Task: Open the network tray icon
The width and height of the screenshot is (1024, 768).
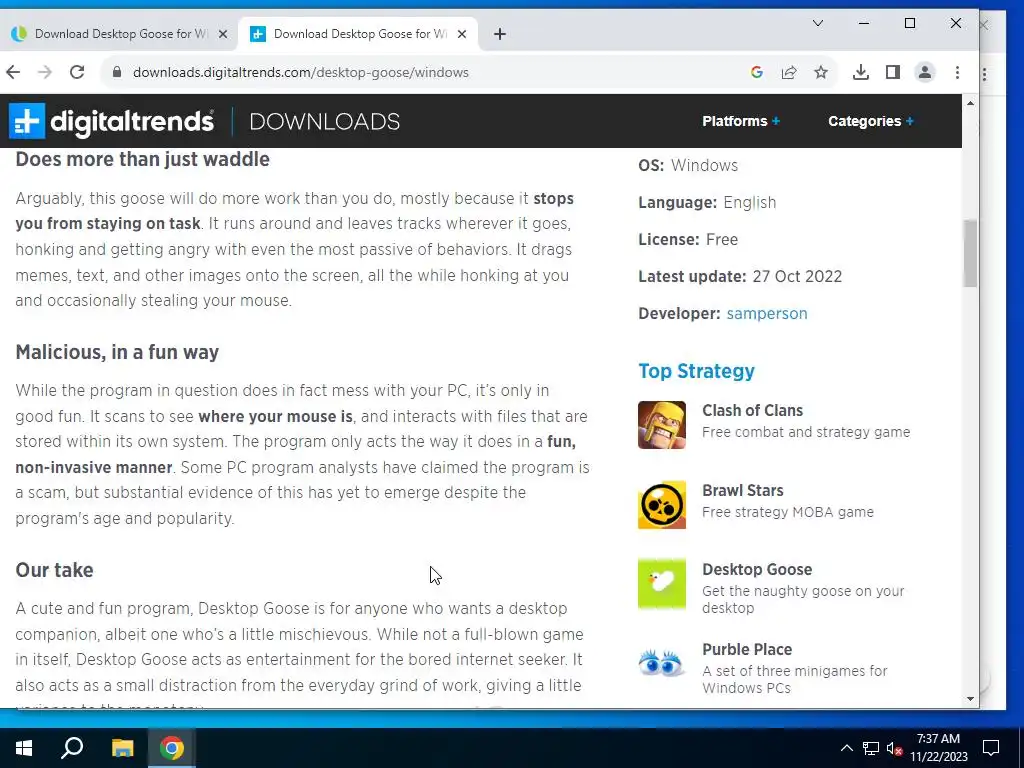Action: 871,748
